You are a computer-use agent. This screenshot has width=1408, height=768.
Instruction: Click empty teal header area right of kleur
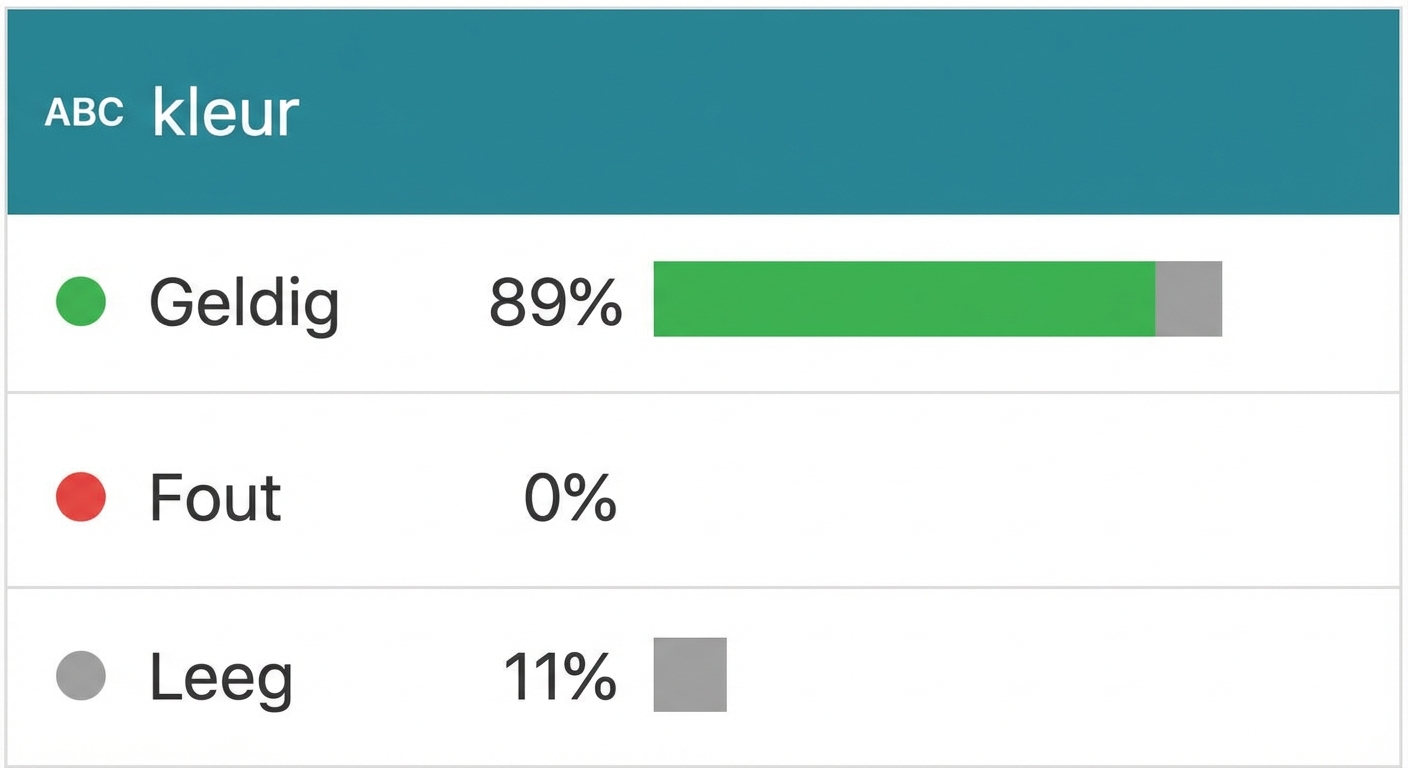[850, 112]
